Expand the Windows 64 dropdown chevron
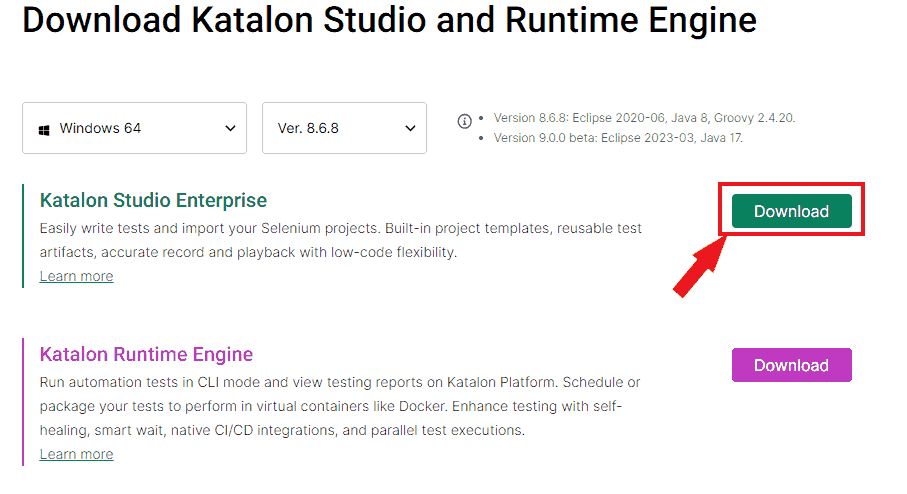907x494 pixels. (x=230, y=129)
